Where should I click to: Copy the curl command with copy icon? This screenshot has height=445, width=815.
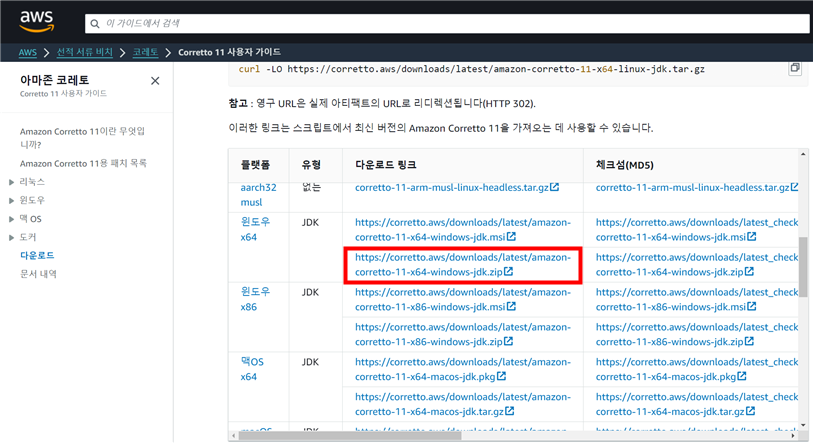click(x=795, y=68)
